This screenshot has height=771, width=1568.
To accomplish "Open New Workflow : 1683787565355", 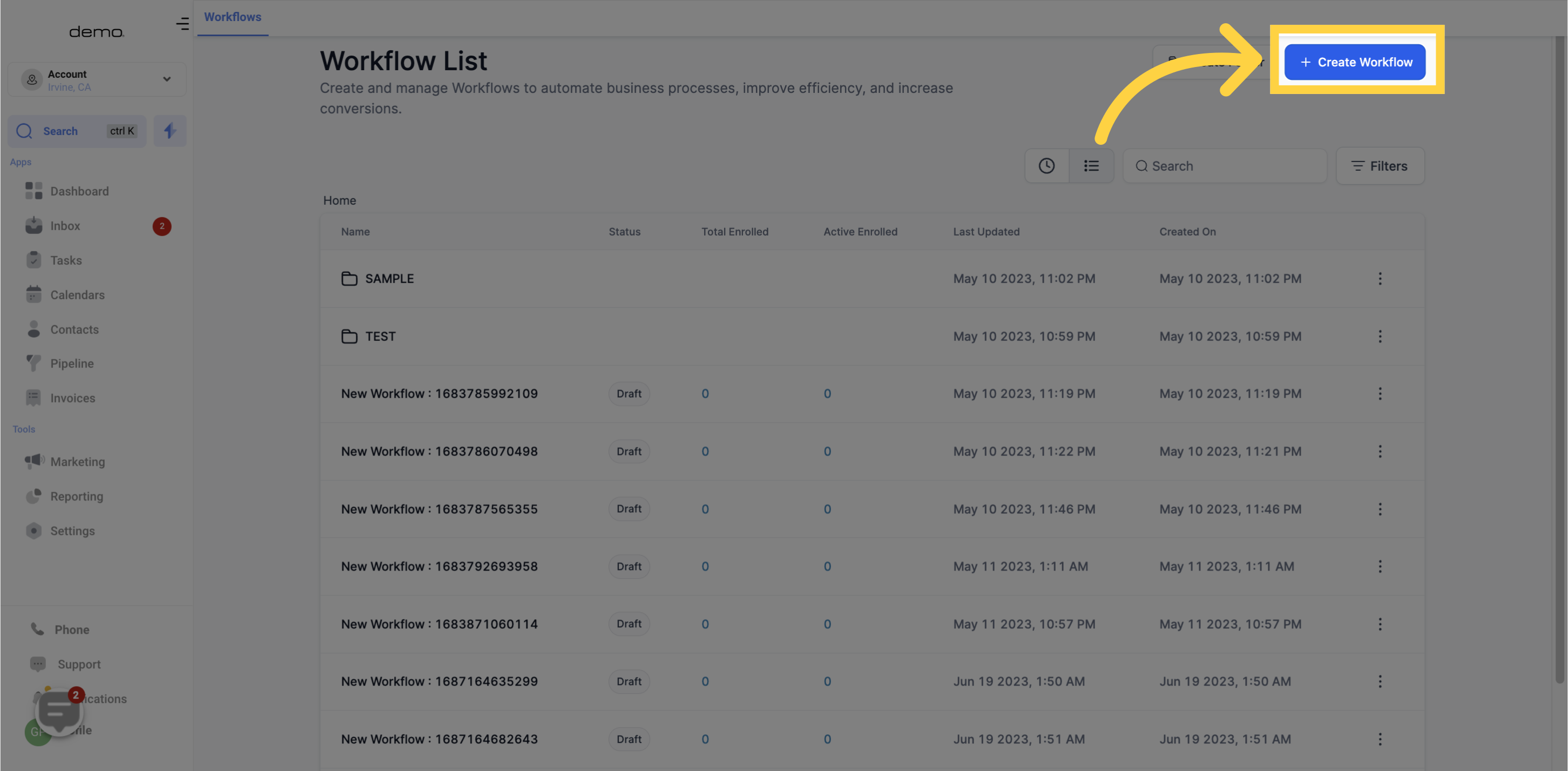I will point(439,509).
